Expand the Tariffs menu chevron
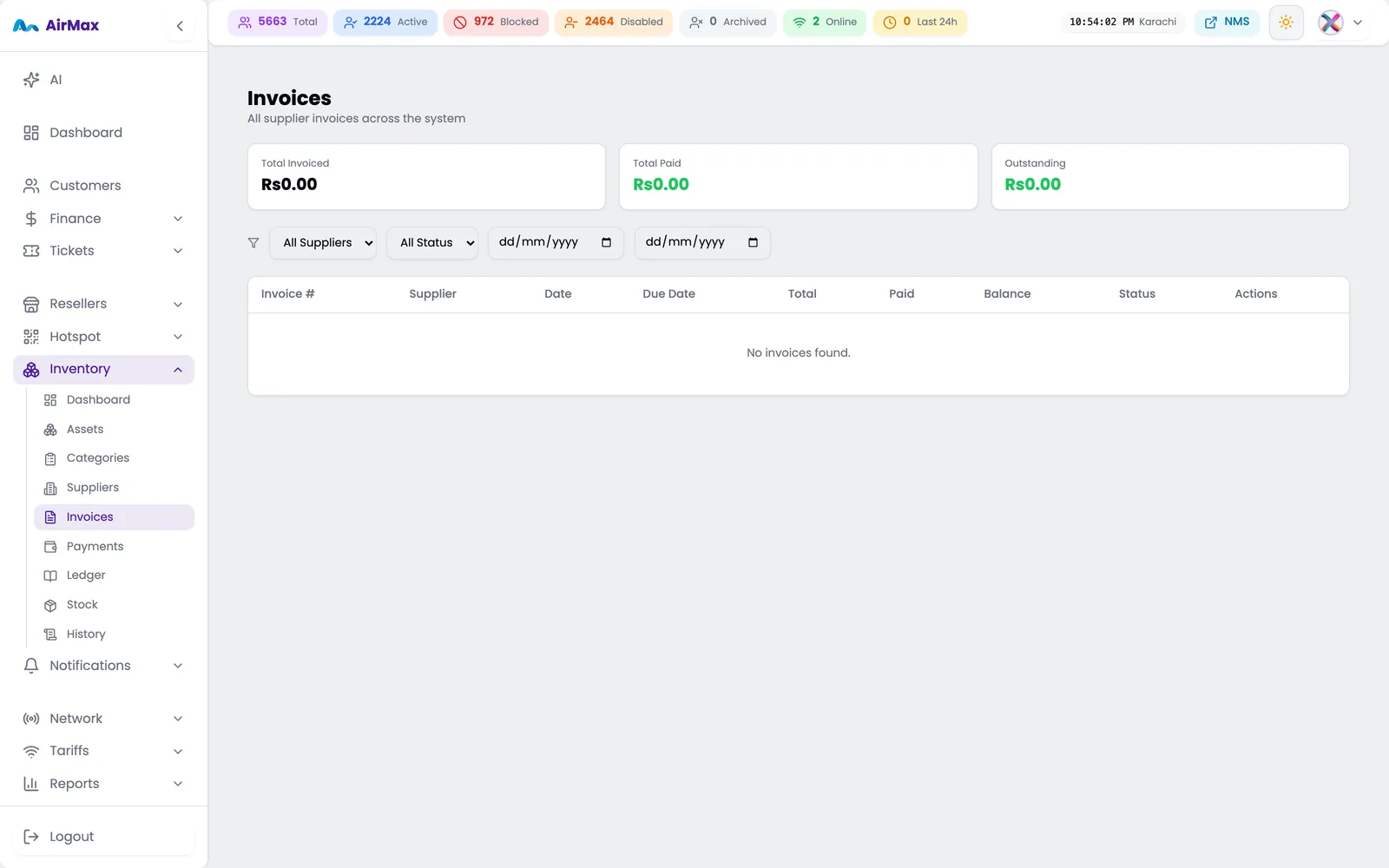The height and width of the screenshot is (868, 1389). [x=178, y=751]
